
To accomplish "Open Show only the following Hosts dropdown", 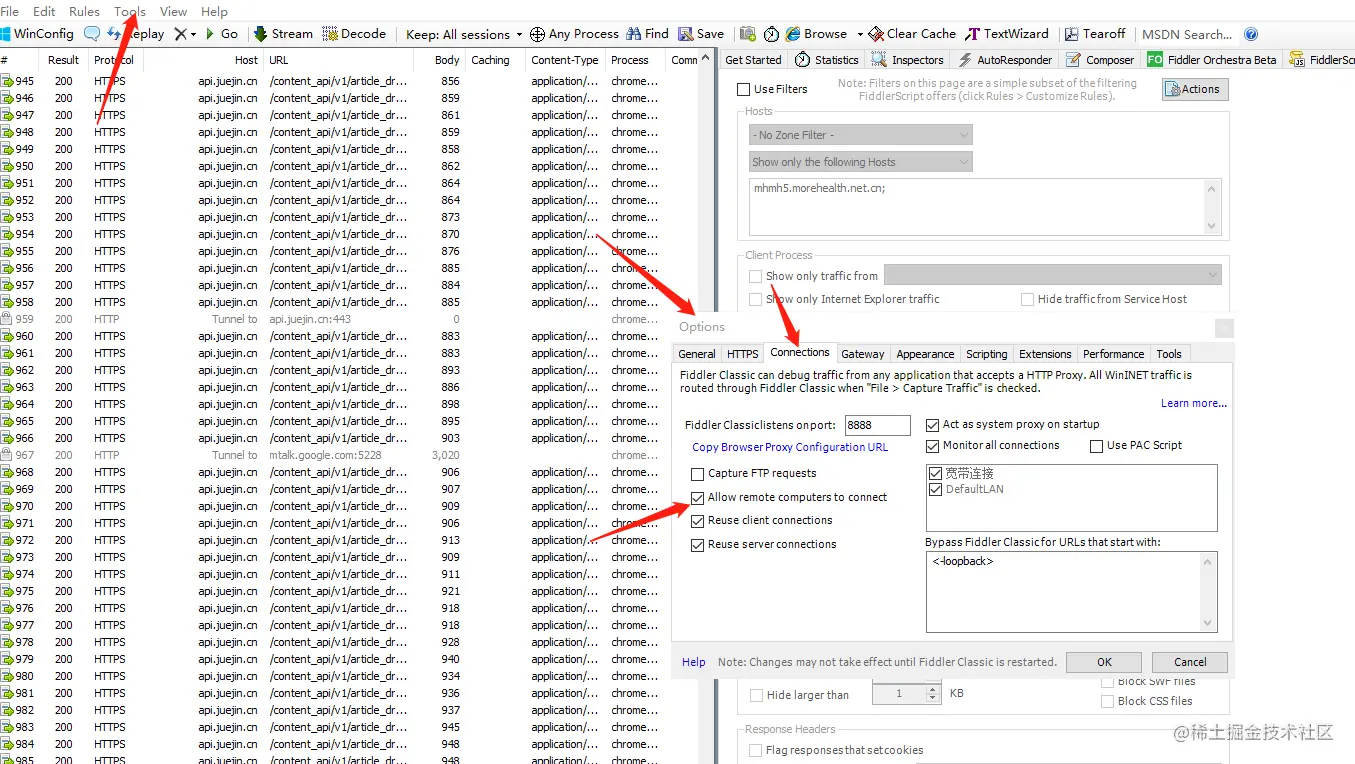I will point(860,161).
